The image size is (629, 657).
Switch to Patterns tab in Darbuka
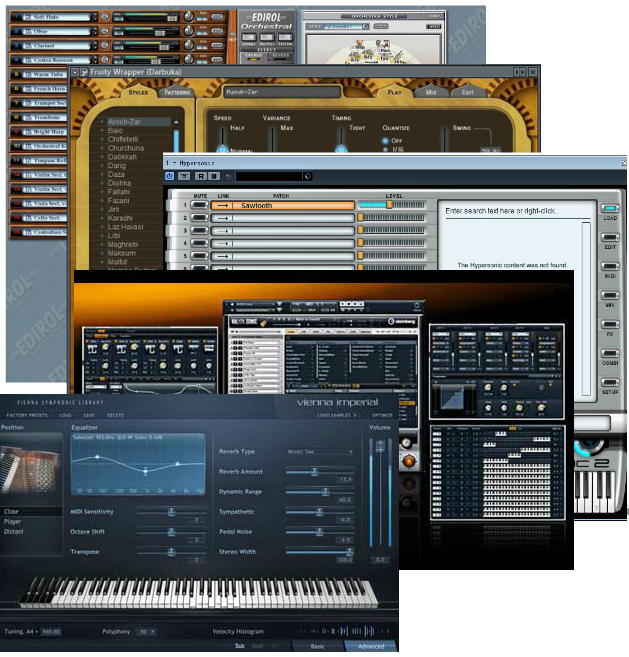click(x=177, y=92)
